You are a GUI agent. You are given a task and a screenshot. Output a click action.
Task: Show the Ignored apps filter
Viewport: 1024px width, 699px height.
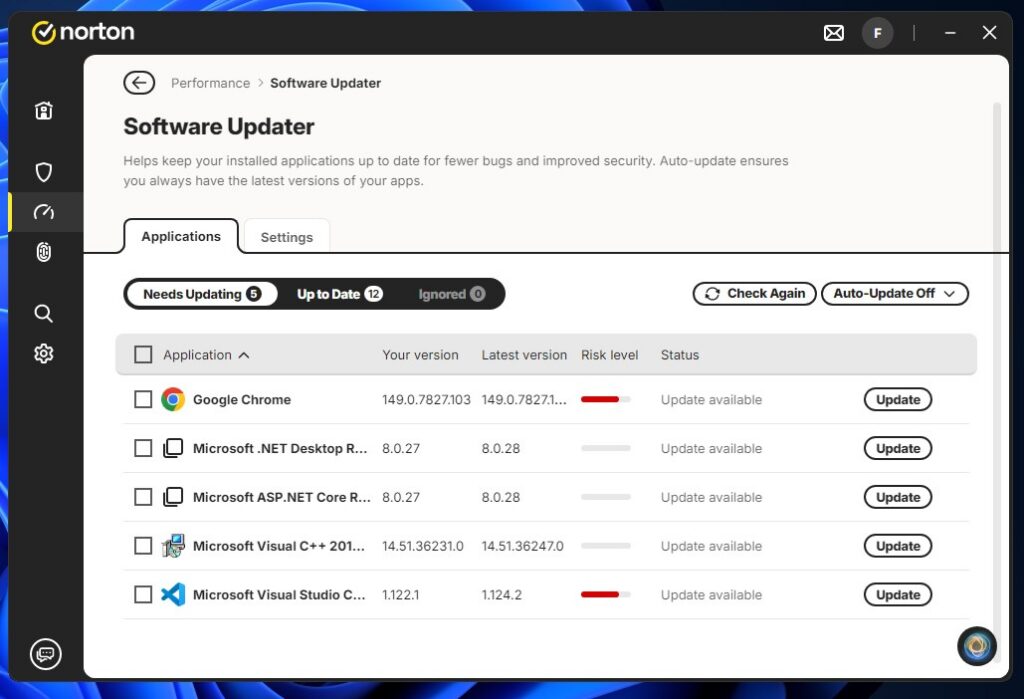(x=451, y=294)
